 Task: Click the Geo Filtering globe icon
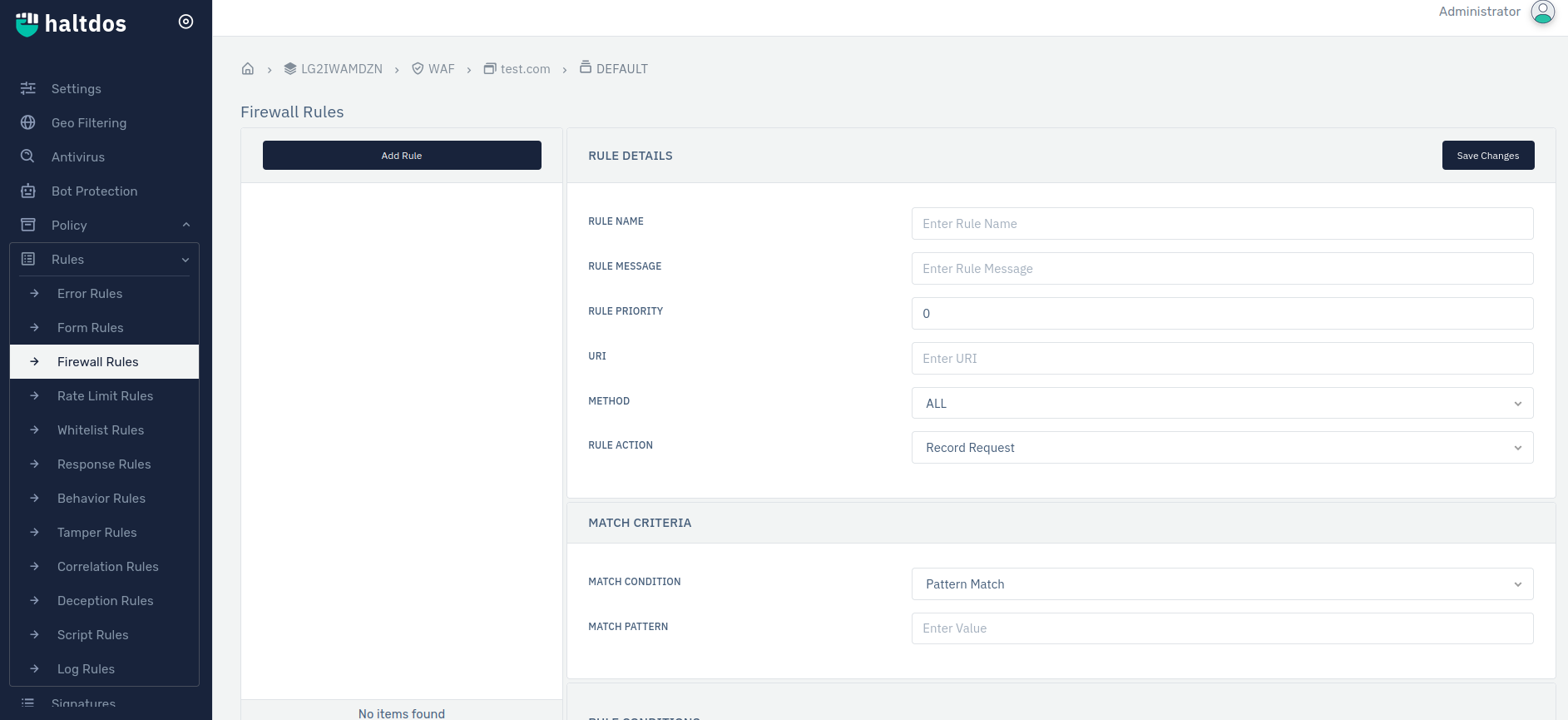click(28, 122)
